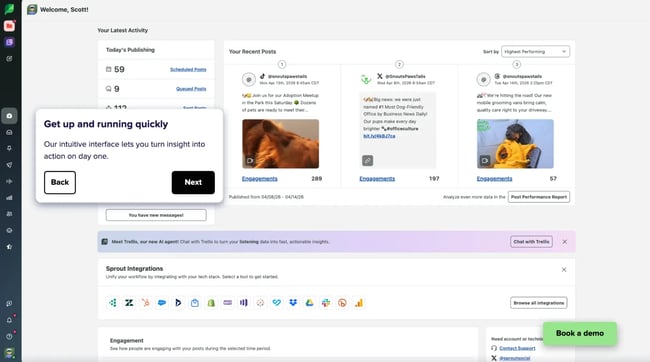
Task: Open Reports bar-chart icon in the sidebar
Action: (x=9, y=198)
